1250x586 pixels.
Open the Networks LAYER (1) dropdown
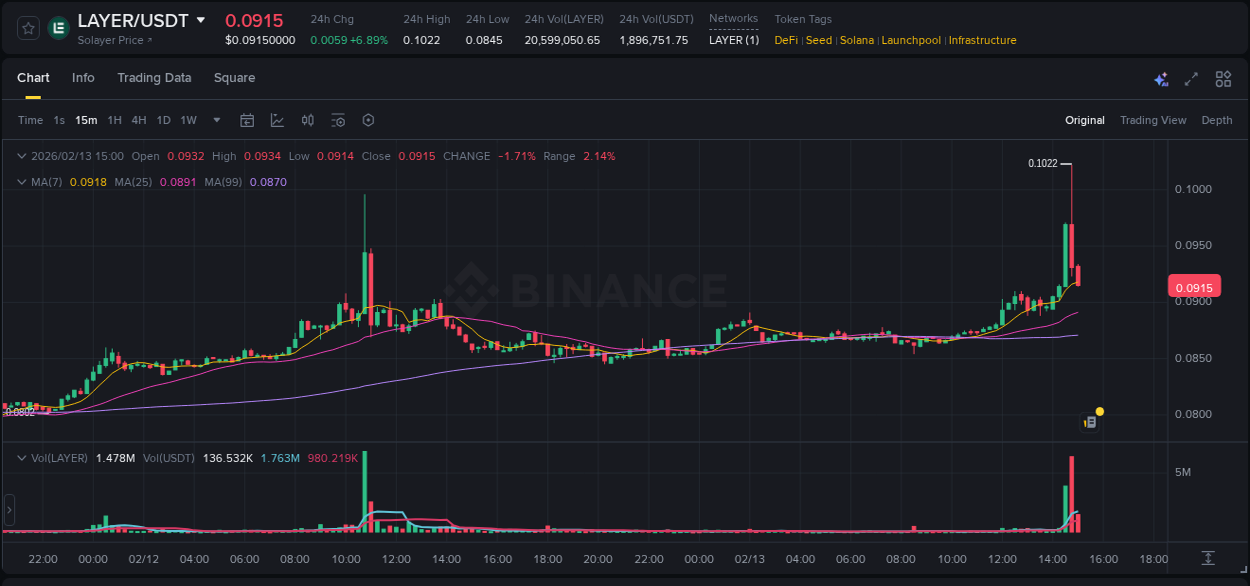733,40
